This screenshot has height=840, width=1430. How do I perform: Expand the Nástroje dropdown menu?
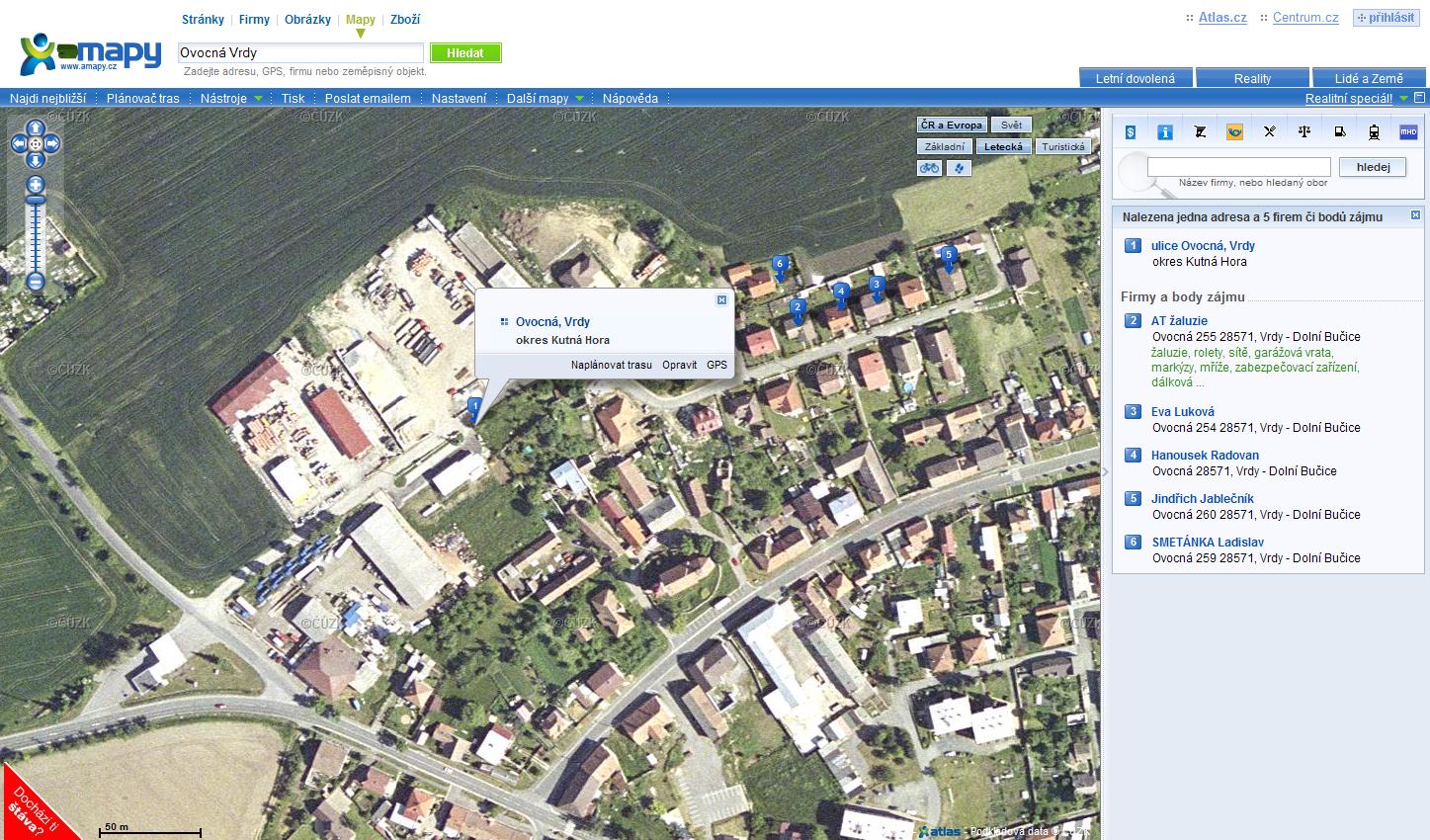tap(231, 98)
